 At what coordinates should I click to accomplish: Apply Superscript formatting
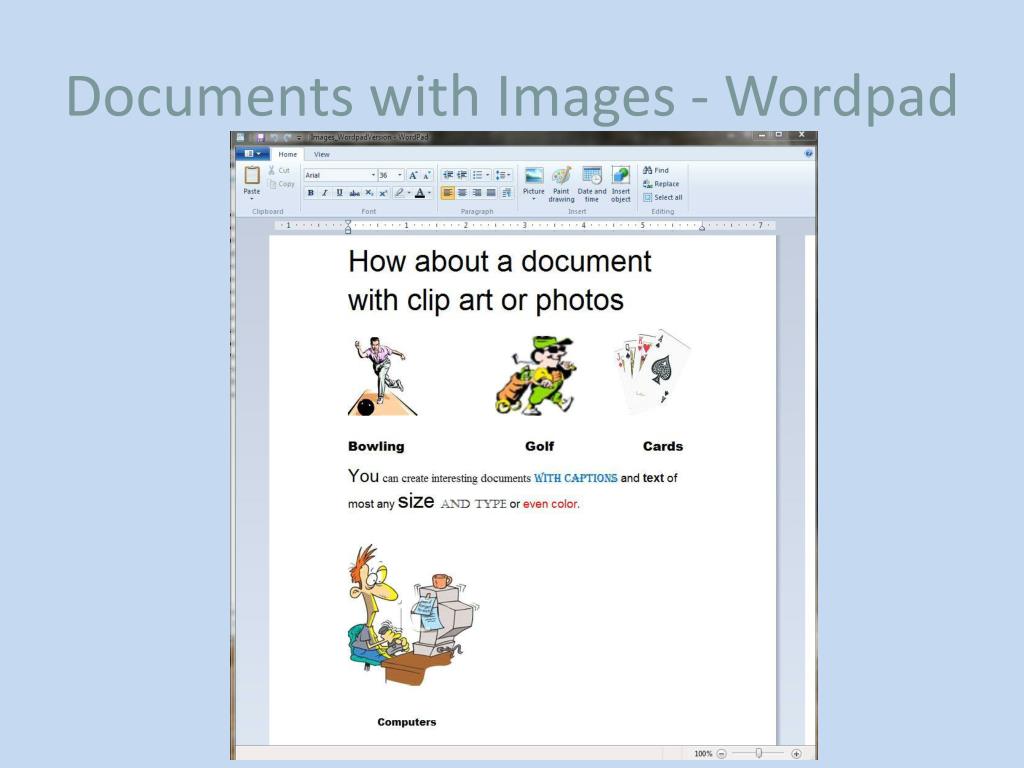383,193
